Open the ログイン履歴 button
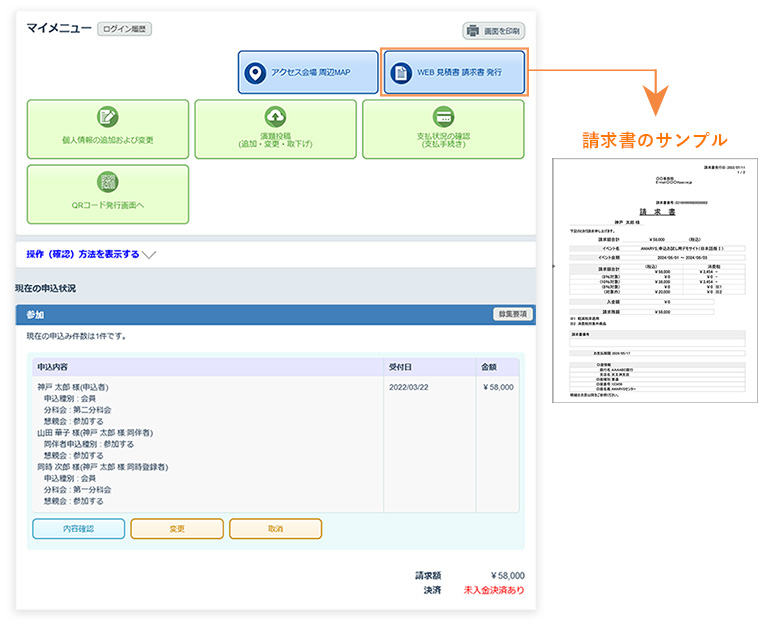This screenshot has width=760, height=624. pos(124,30)
